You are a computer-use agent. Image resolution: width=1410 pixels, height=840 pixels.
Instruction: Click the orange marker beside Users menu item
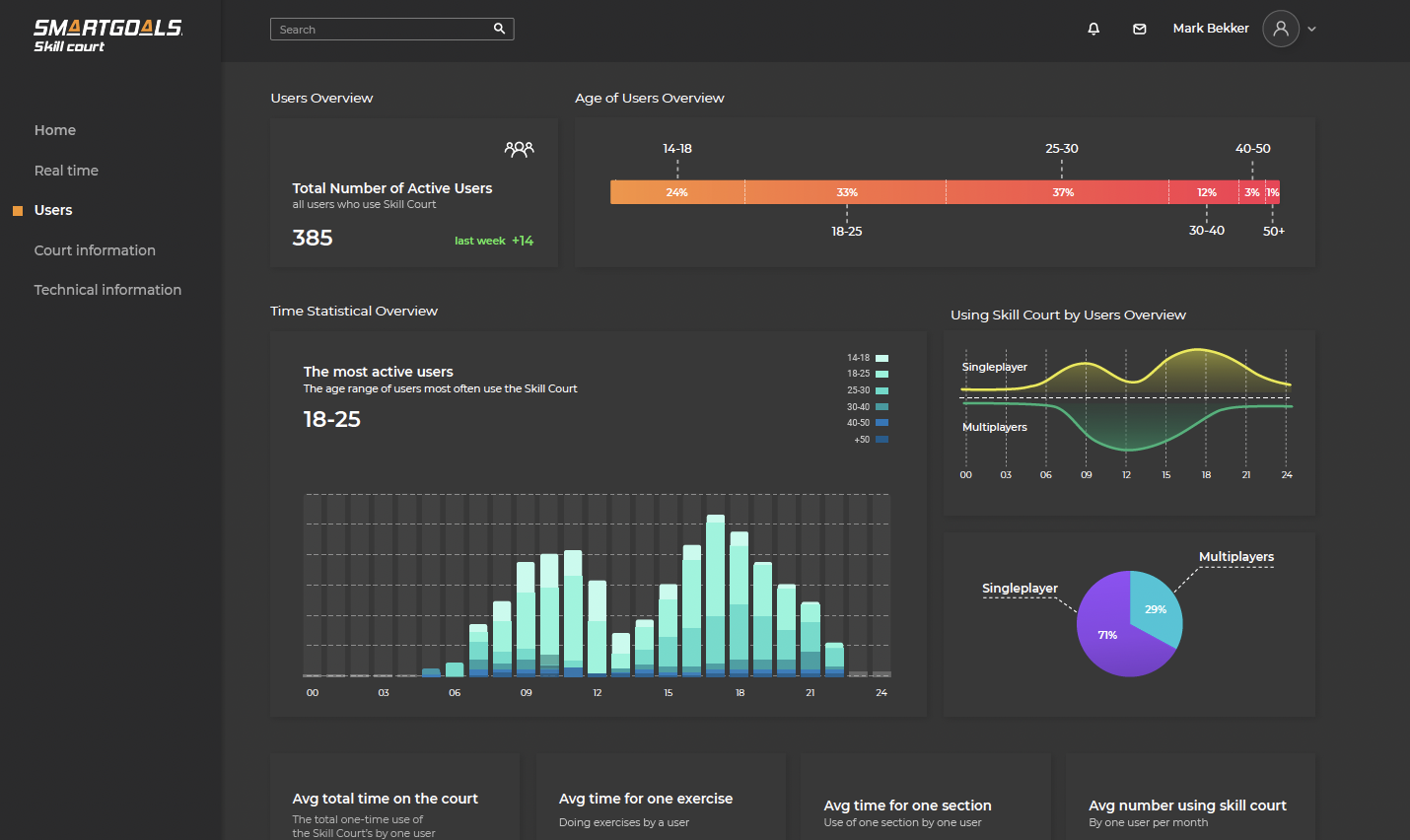tap(17, 210)
